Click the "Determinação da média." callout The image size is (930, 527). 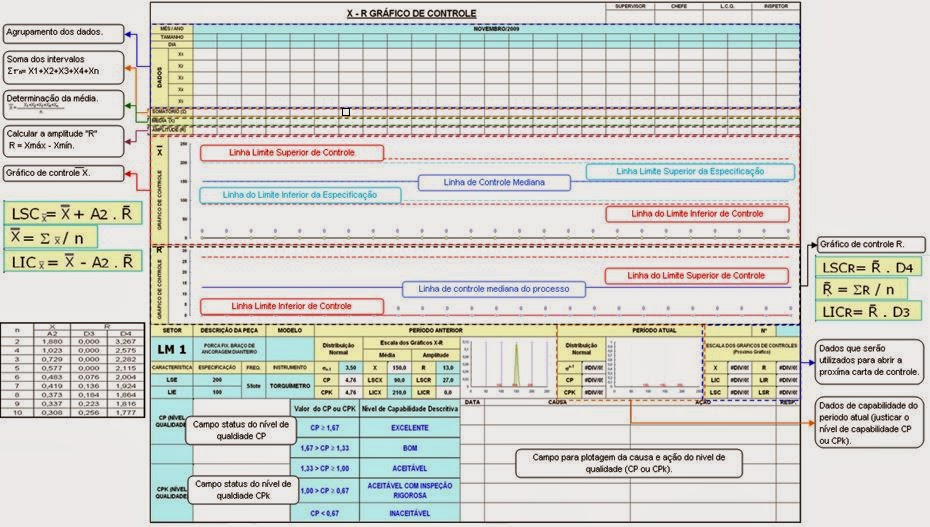point(64,104)
